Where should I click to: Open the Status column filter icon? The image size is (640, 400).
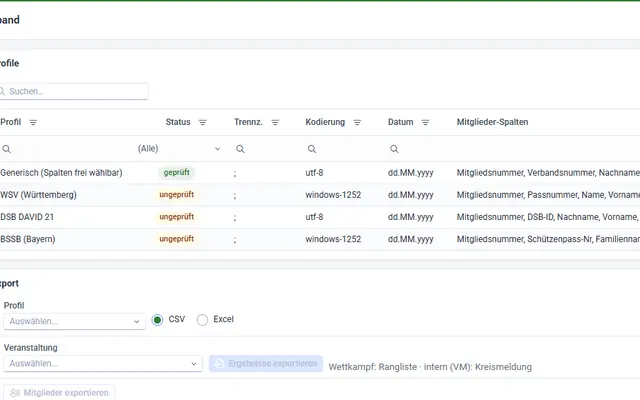tap(202, 122)
